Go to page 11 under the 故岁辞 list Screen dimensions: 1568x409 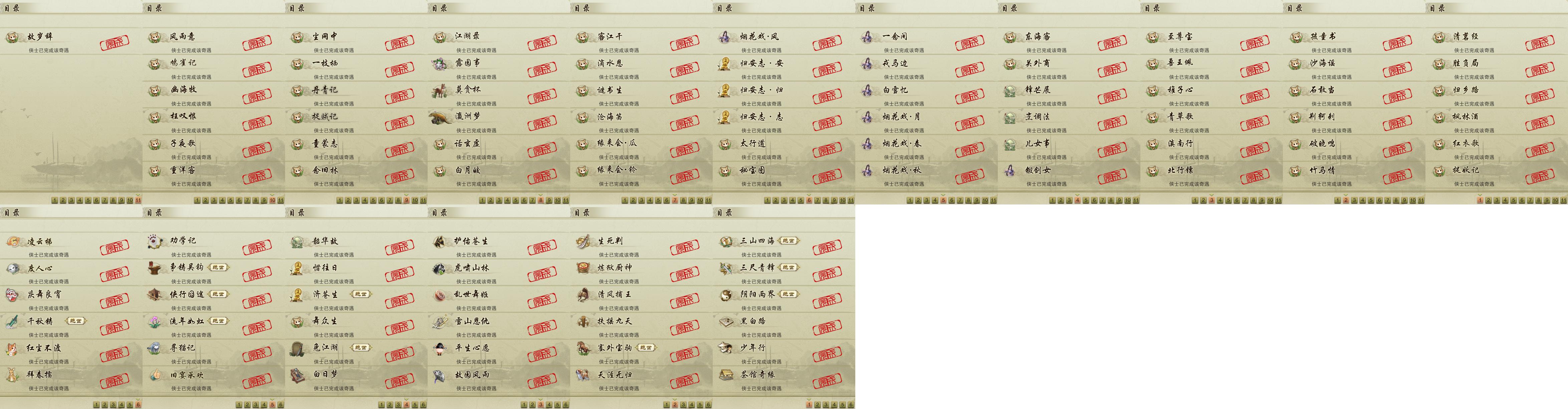coord(138,200)
